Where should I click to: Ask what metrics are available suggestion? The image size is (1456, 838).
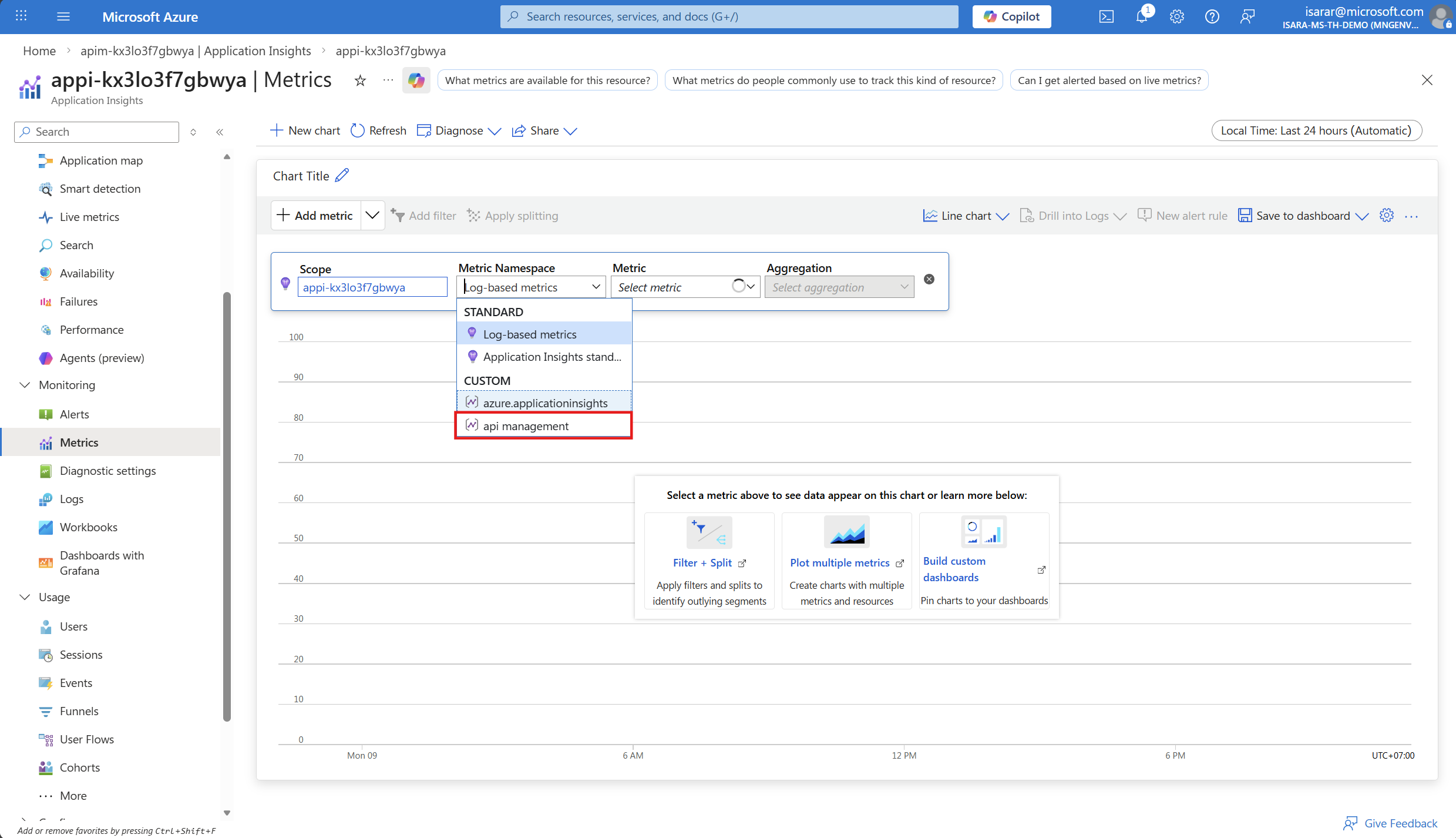pyautogui.click(x=547, y=81)
